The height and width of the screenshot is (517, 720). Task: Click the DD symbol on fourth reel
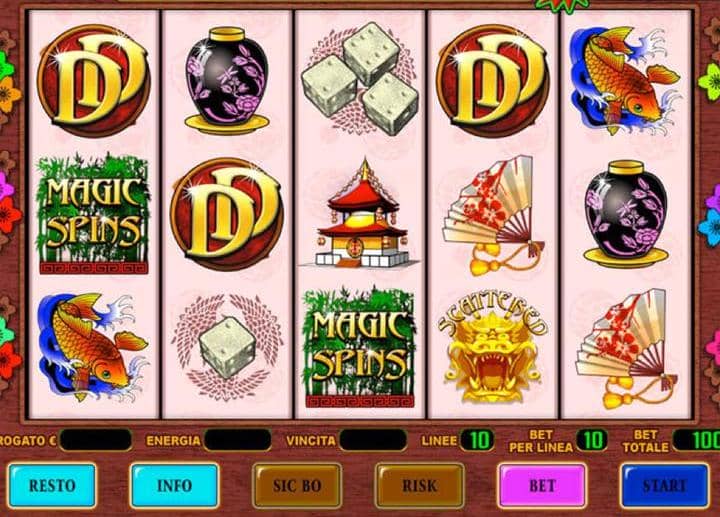[492, 80]
